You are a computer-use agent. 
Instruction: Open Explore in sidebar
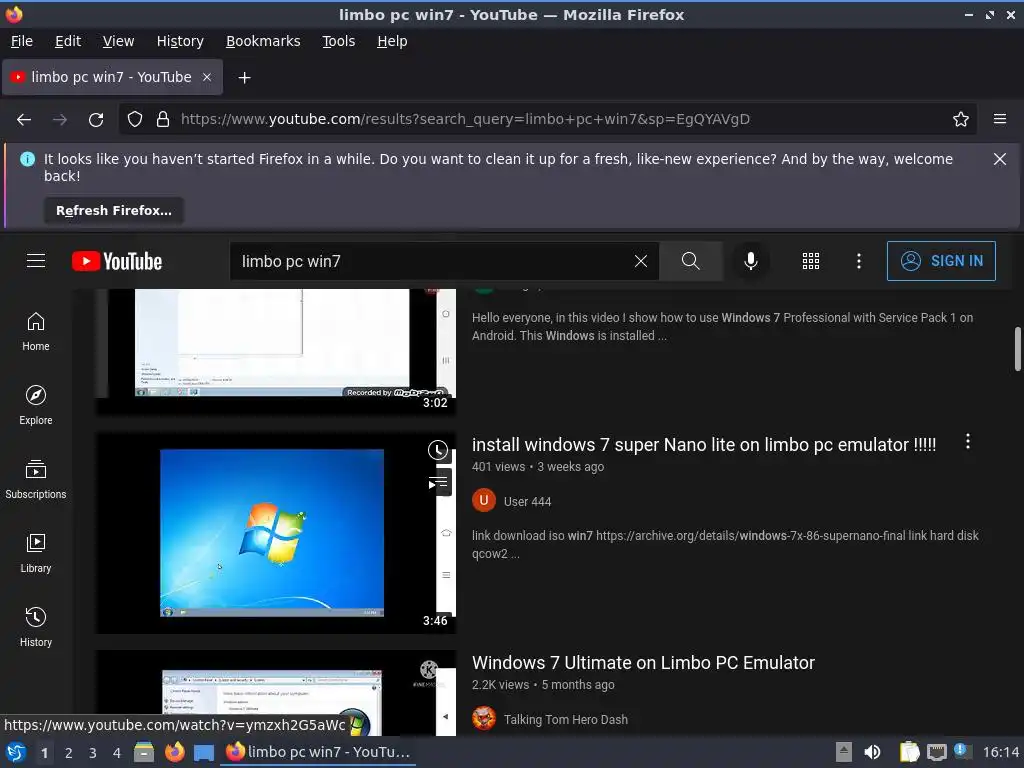point(36,406)
